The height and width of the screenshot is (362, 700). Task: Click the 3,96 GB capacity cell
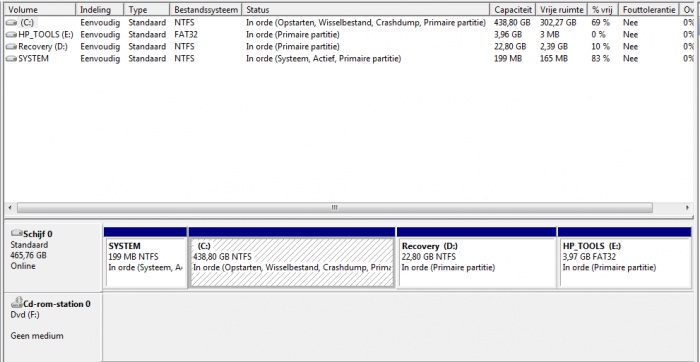(508, 34)
